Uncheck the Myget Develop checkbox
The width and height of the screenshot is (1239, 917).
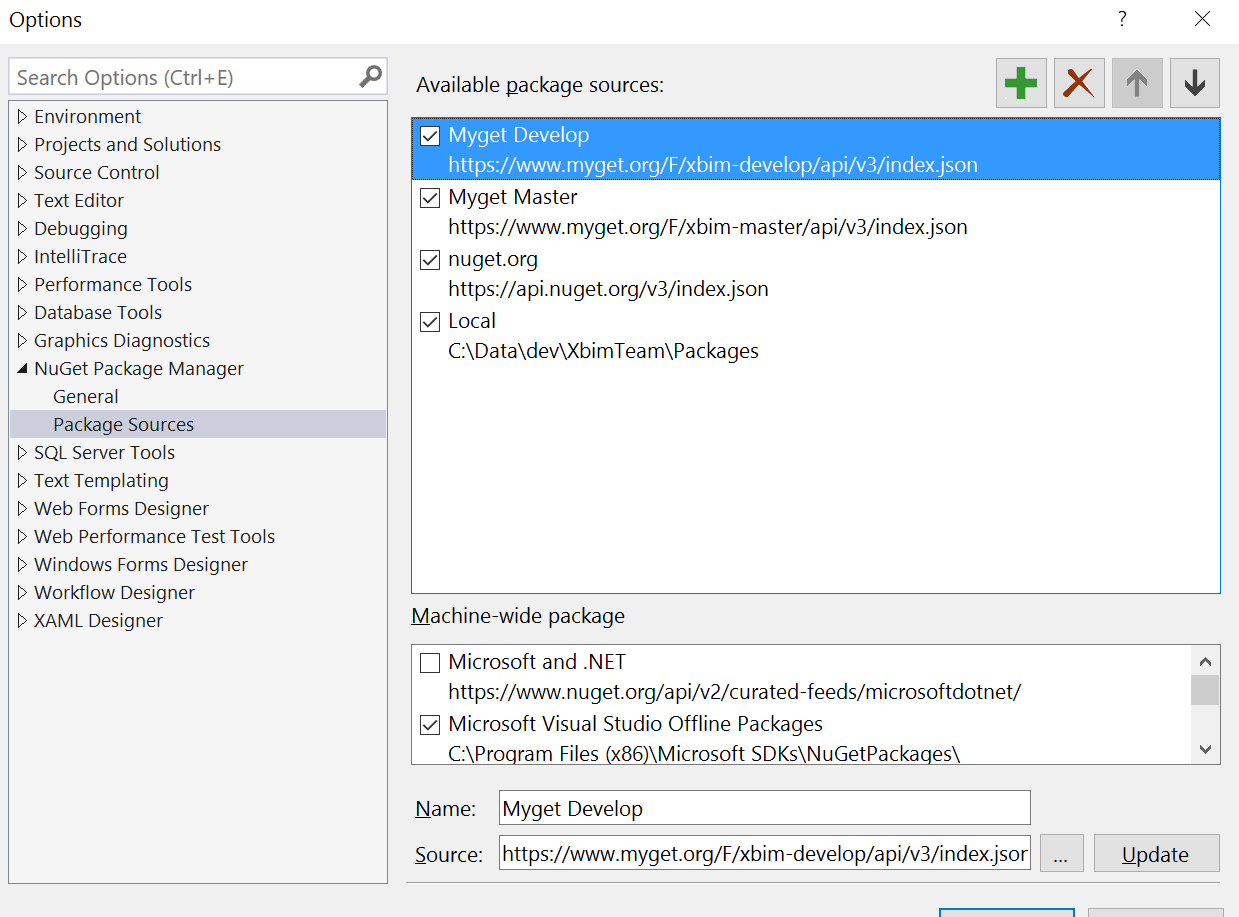(430, 136)
